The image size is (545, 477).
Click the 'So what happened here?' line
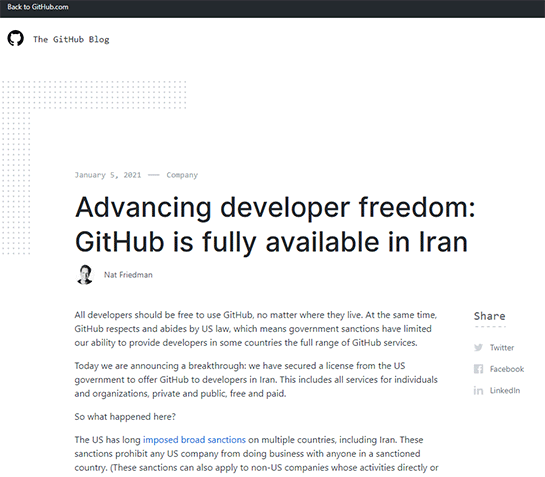pyautogui.click(x=125, y=417)
